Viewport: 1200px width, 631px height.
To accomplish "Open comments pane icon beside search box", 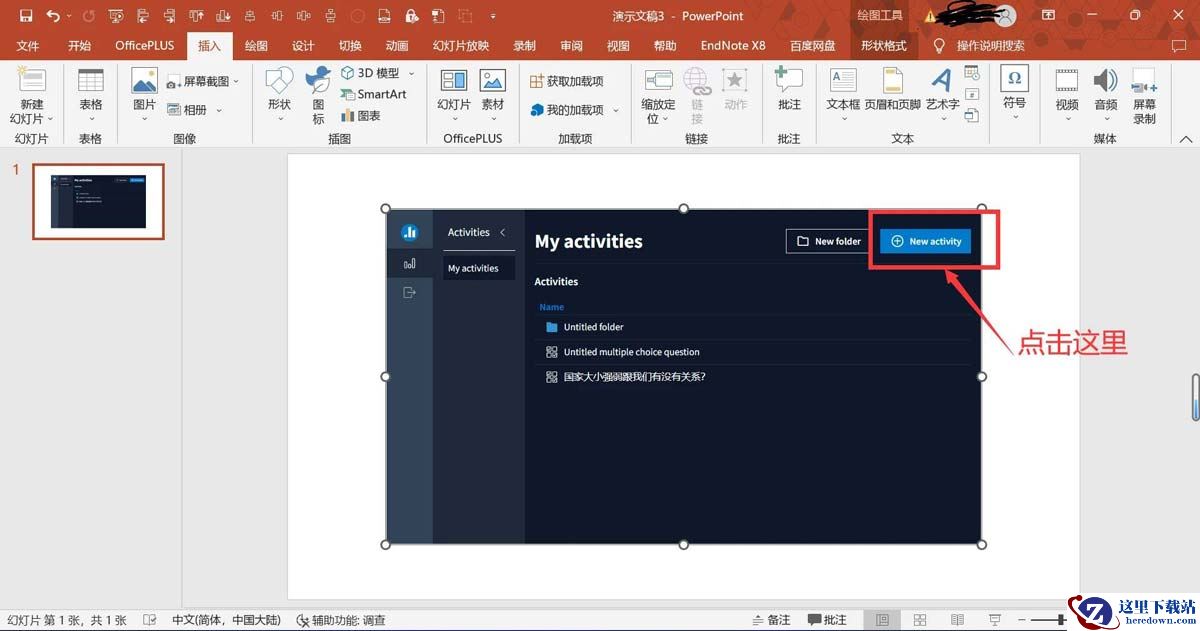I will [x=1179, y=46].
